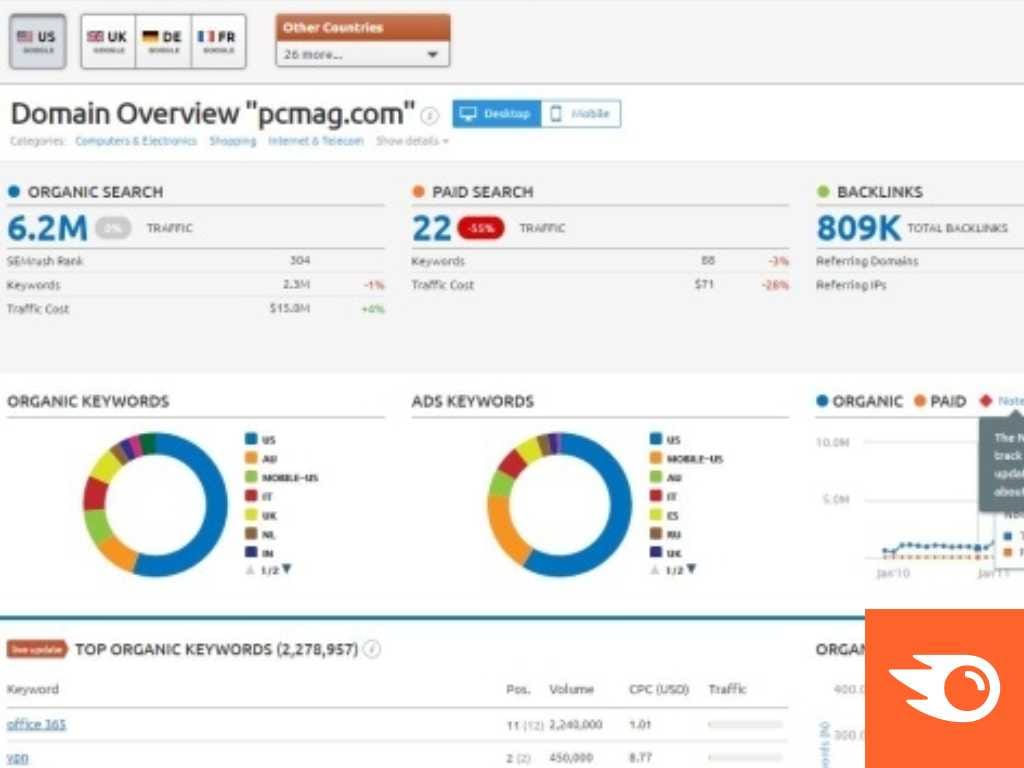
Task: Click the 6.2M organic traffic value
Action: point(47,228)
